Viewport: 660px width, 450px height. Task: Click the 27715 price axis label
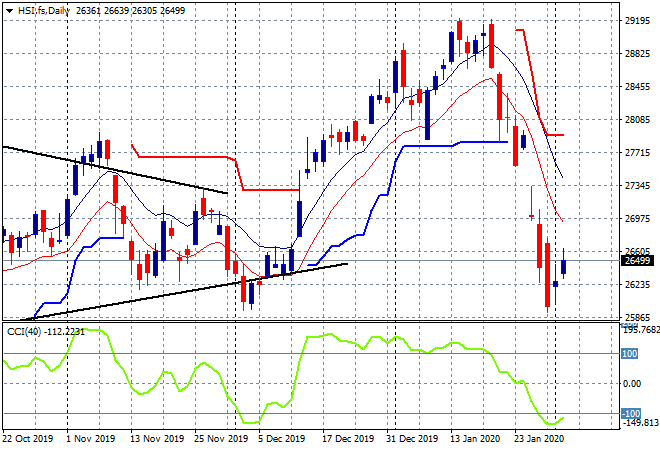(x=637, y=152)
